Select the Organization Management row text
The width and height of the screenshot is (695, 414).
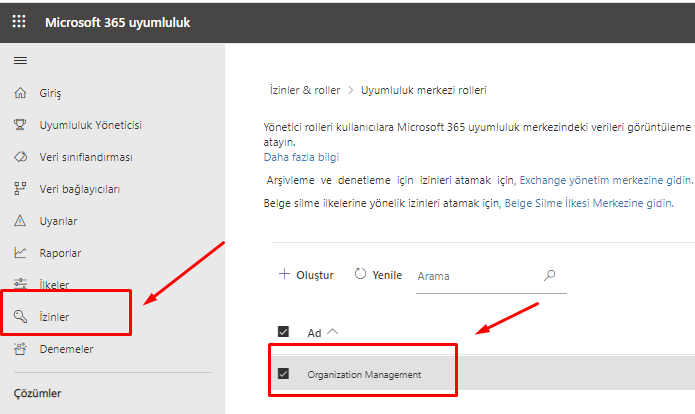[364, 375]
